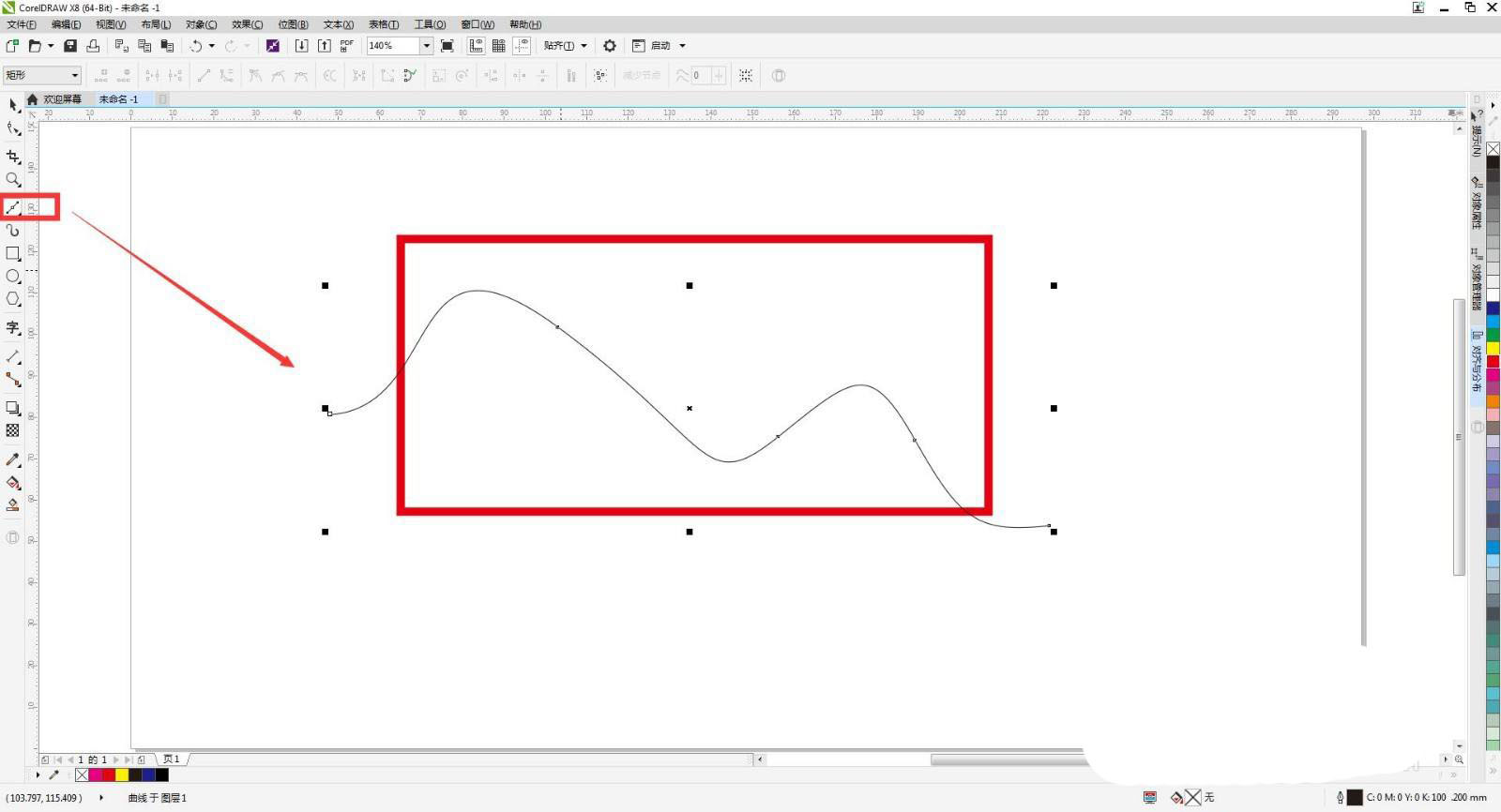Select the Drop Shadow tool

point(12,408)
